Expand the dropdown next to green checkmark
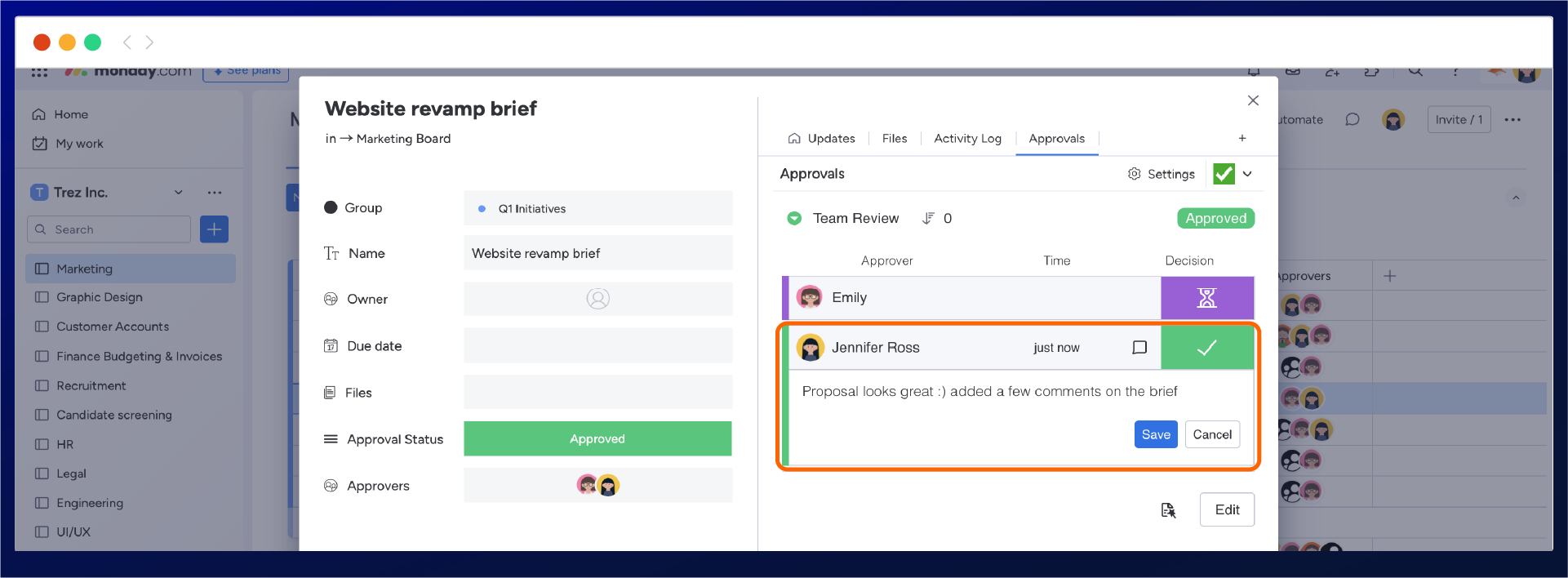The height and width of the screenshot is (578, 1568). [x=1247, y=174]
